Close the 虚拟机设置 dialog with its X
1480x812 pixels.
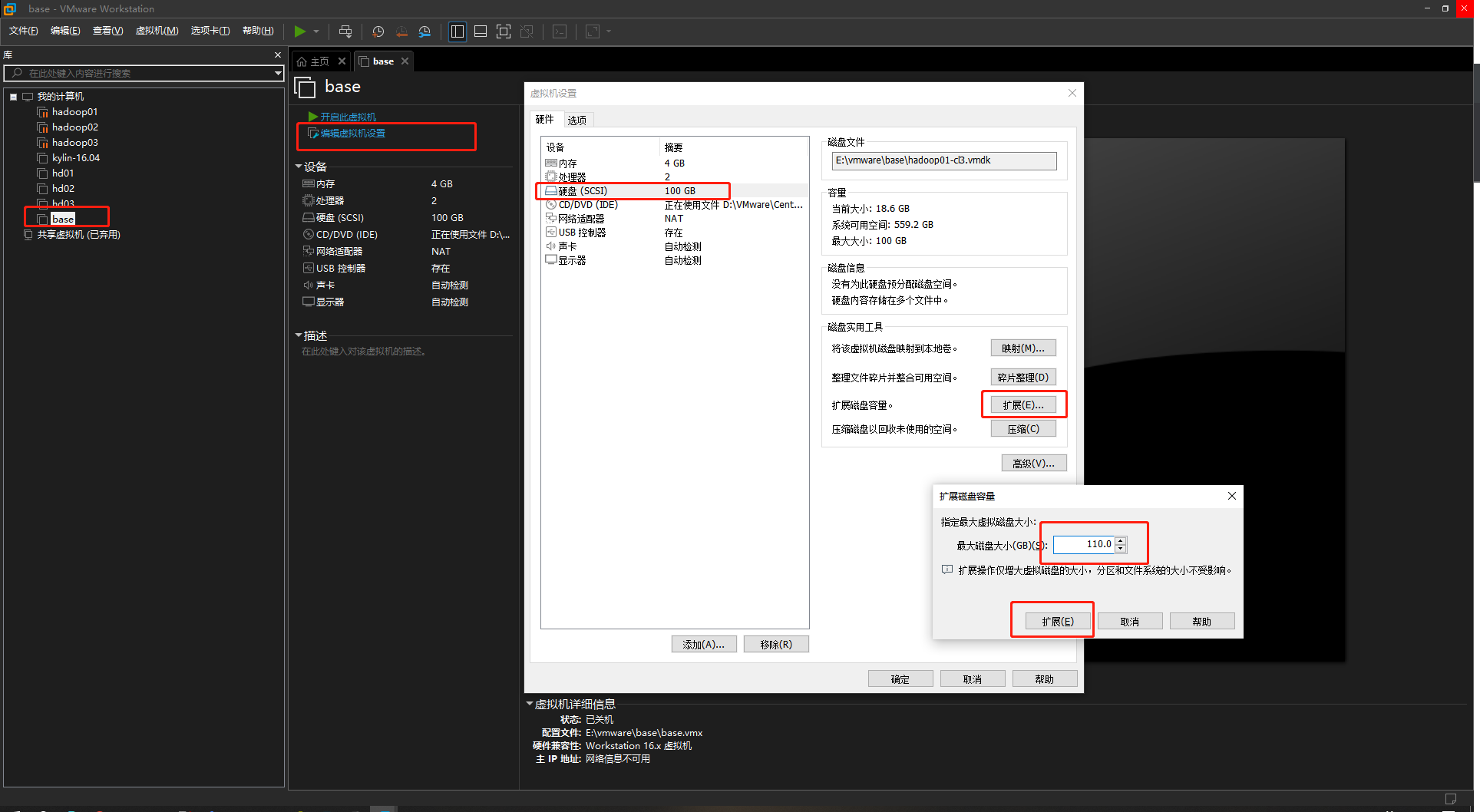1072,93
